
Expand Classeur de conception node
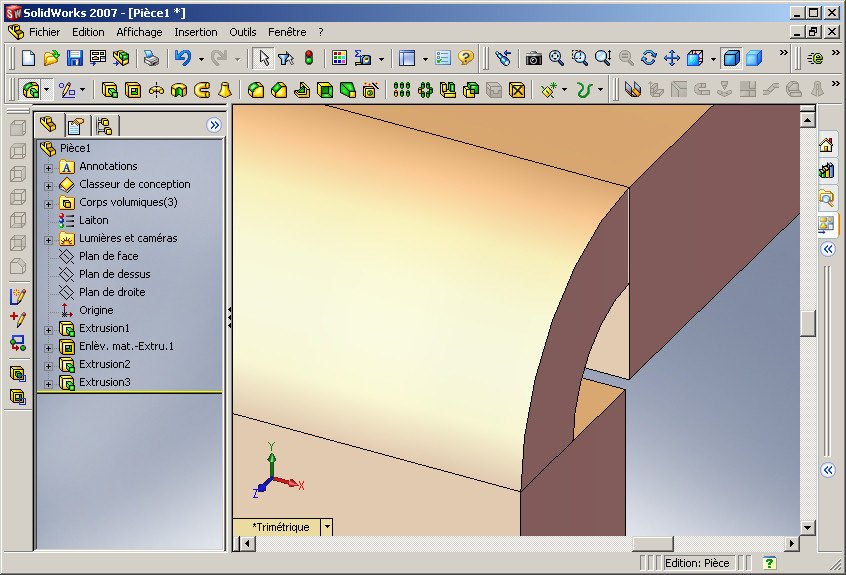[48, 186]
